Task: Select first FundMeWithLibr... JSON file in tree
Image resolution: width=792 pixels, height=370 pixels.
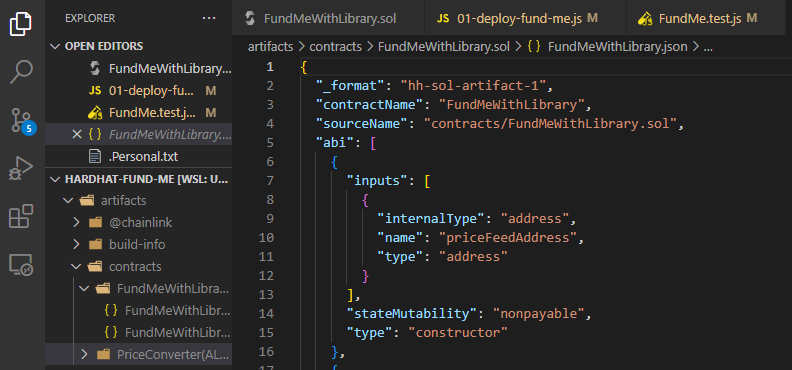Action: [139, 310]
